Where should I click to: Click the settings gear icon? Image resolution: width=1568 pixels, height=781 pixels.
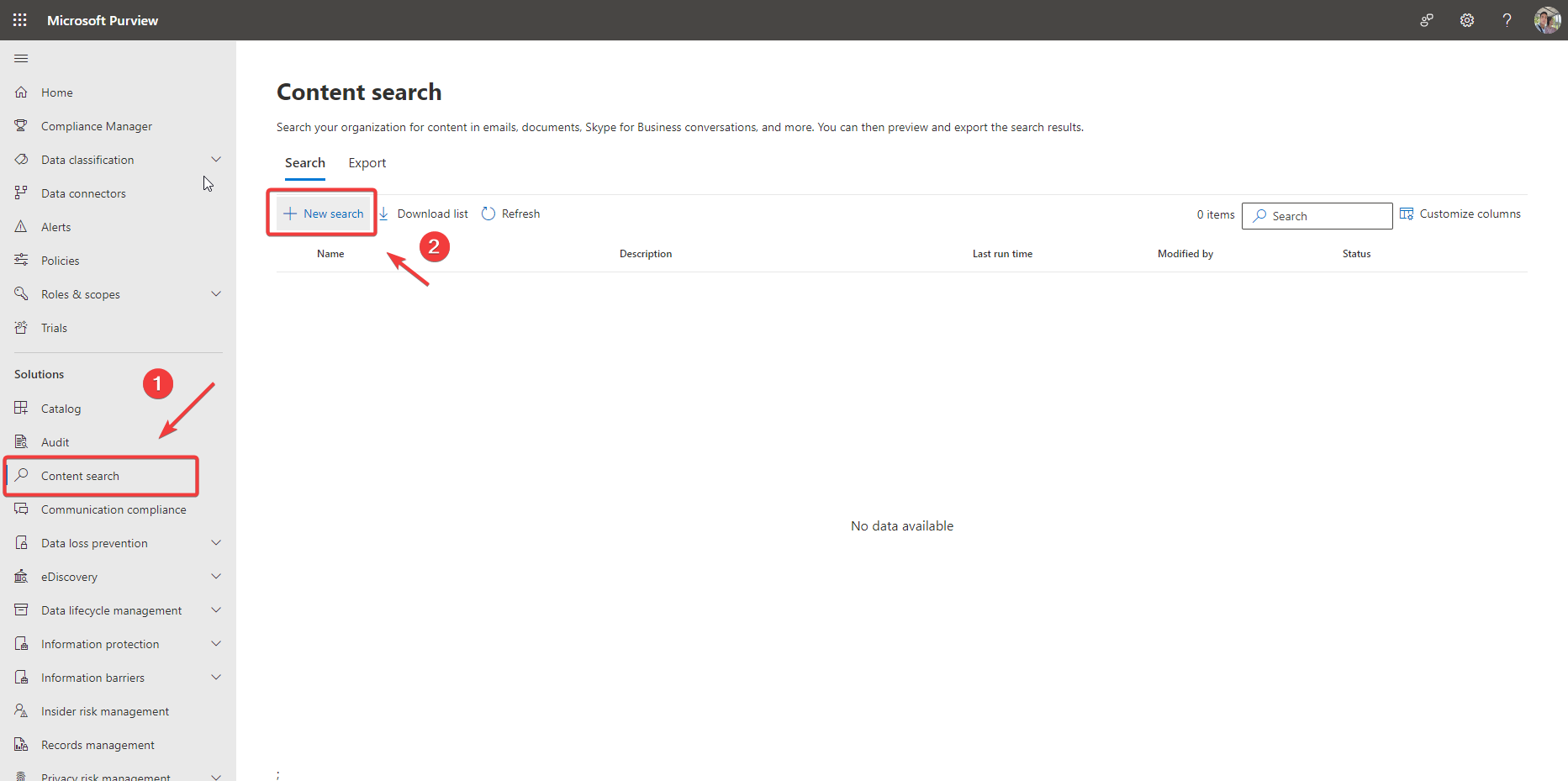1466,20
